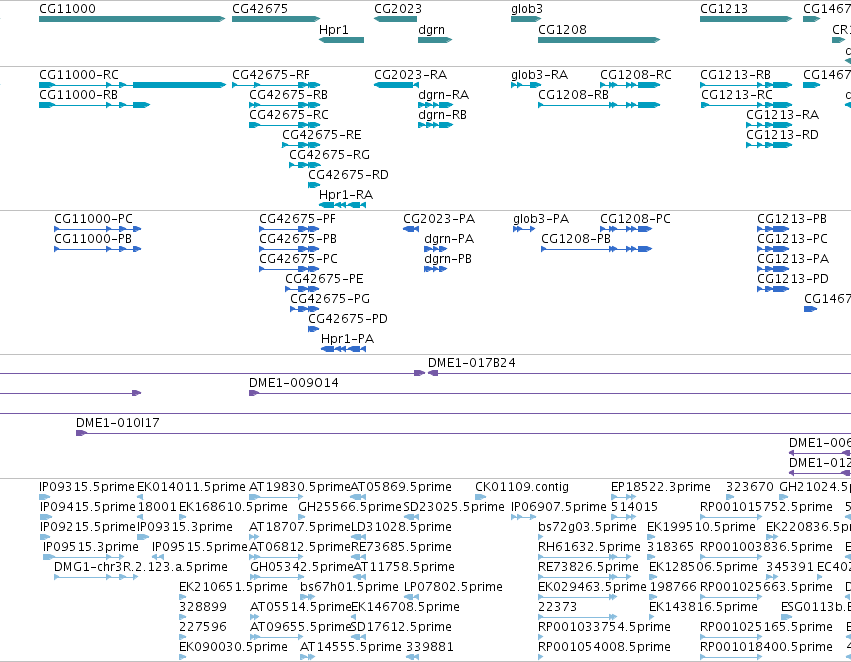Select the CG1213-RD transcript label

pos(783,135)
